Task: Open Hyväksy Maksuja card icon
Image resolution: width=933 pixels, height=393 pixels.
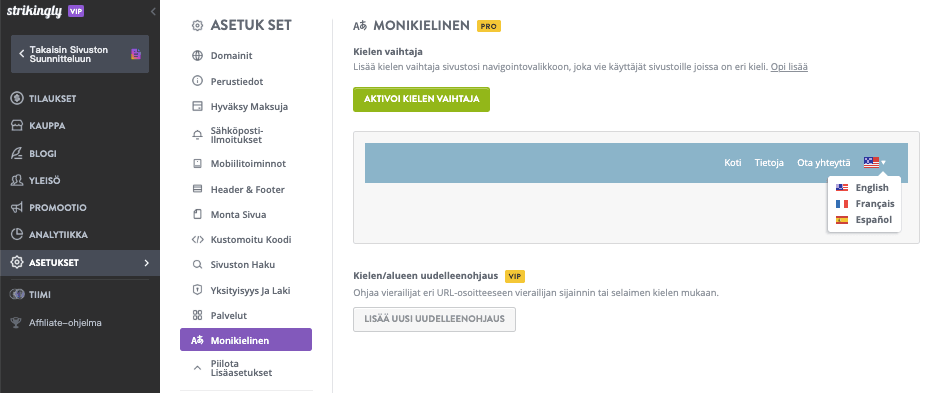Action: [x=198, y=107]
